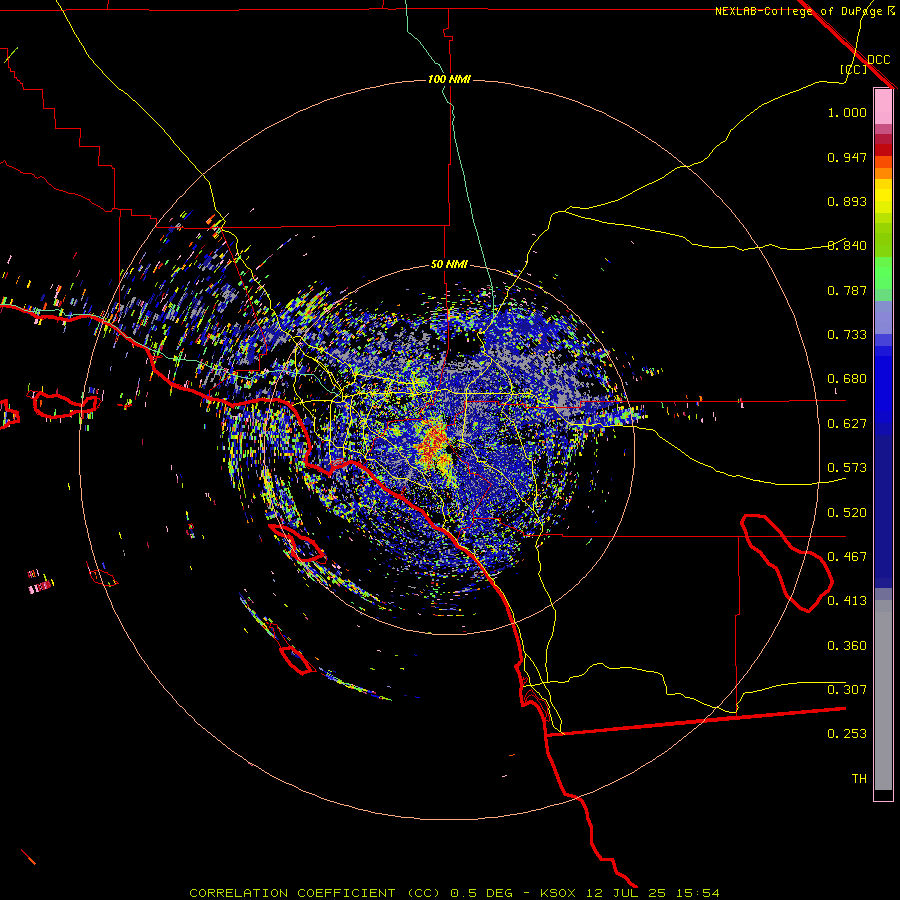Screen dimensions: 900x900
Task: Click the 0.733 scale value
Action: [847, 335]
